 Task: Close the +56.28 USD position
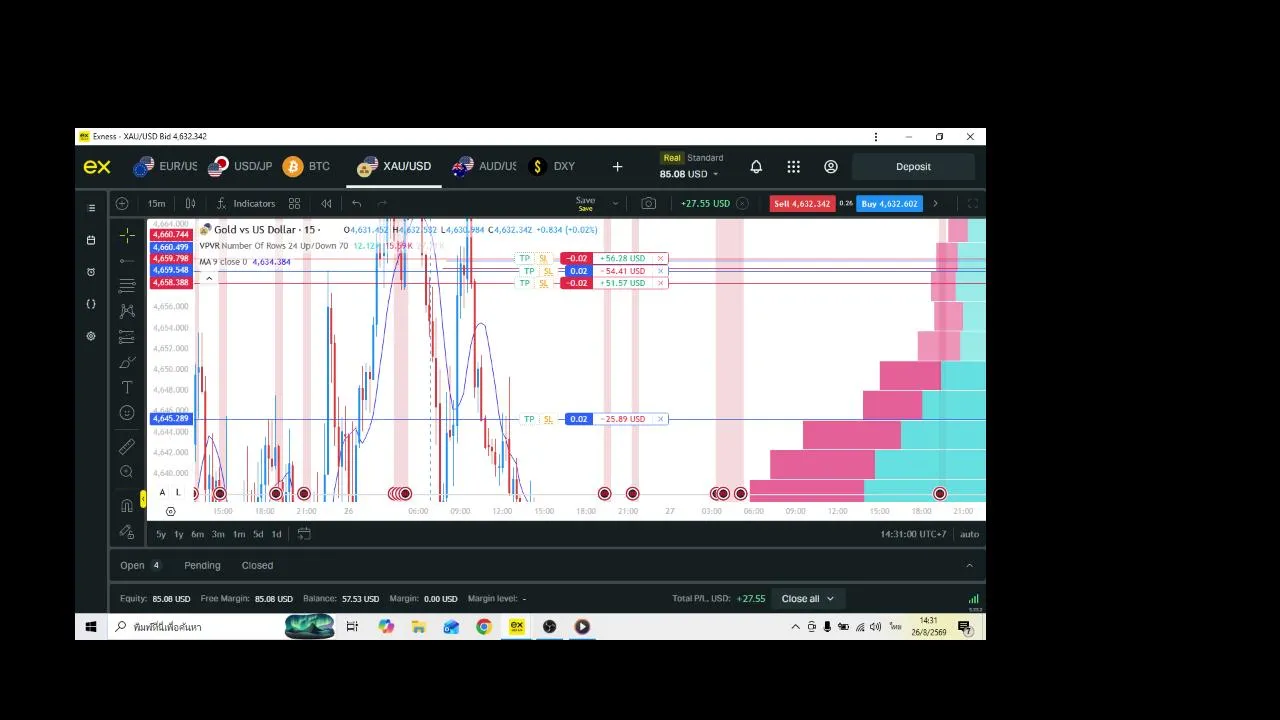click(x=660, y=258)
